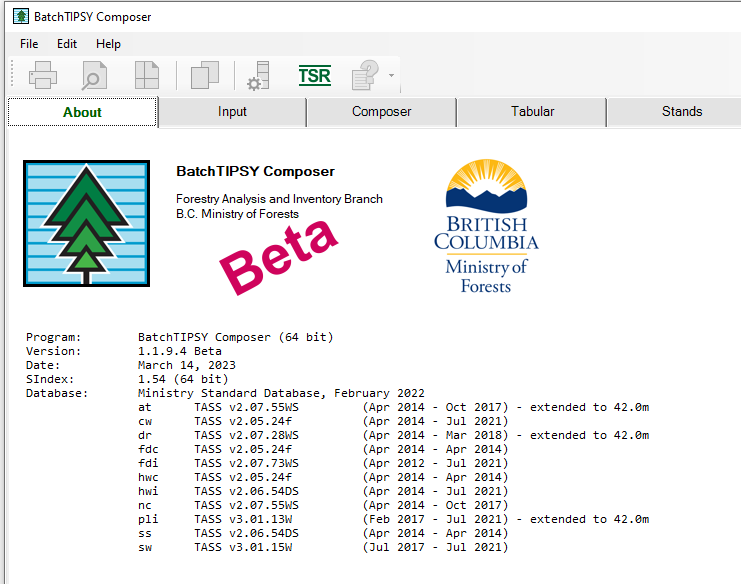Click SIndex value '1.54 (64 bit)'
This screenshot has height=584, width=741.
183,379
